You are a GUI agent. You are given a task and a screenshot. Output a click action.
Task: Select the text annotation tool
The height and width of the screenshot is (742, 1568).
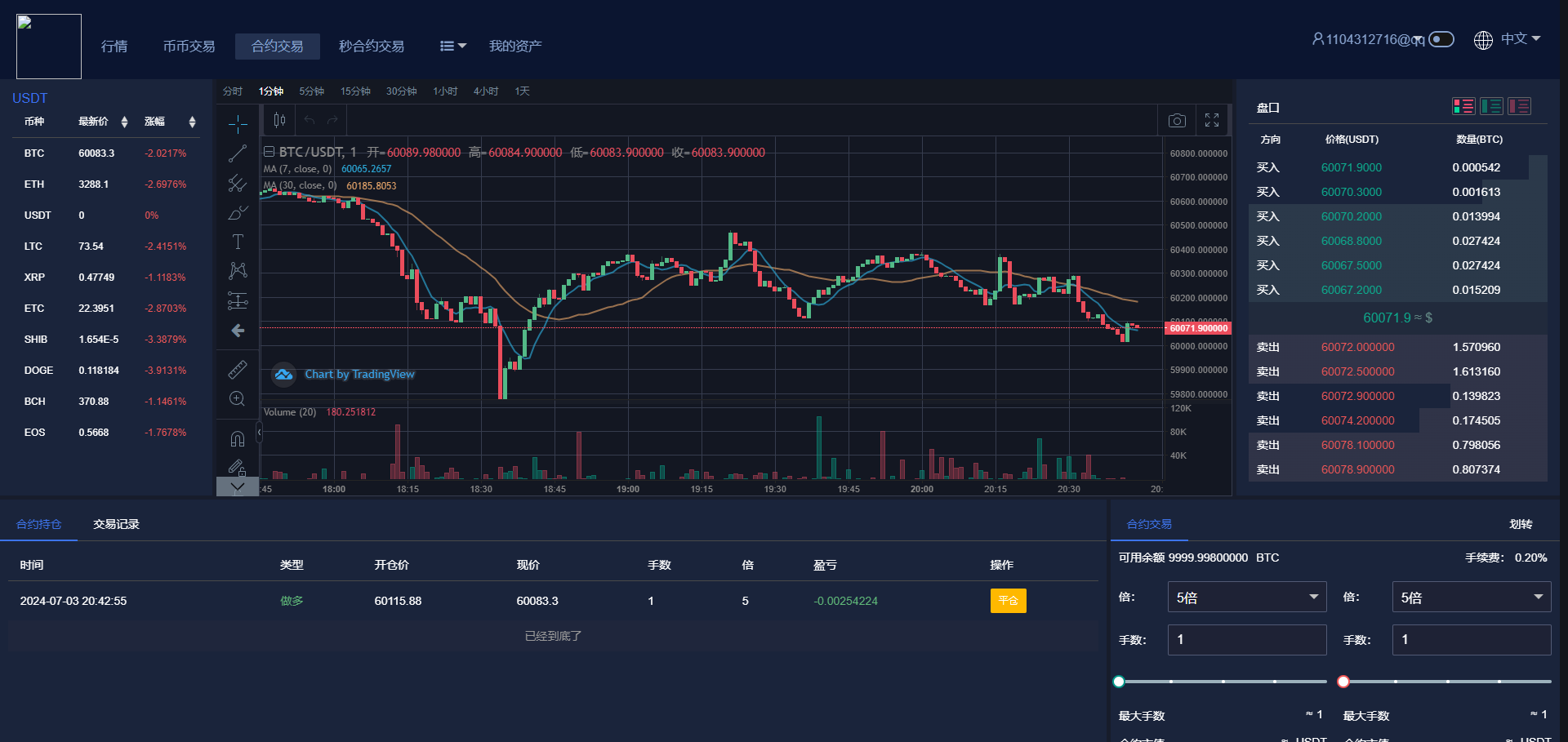(x=238, y=242)
